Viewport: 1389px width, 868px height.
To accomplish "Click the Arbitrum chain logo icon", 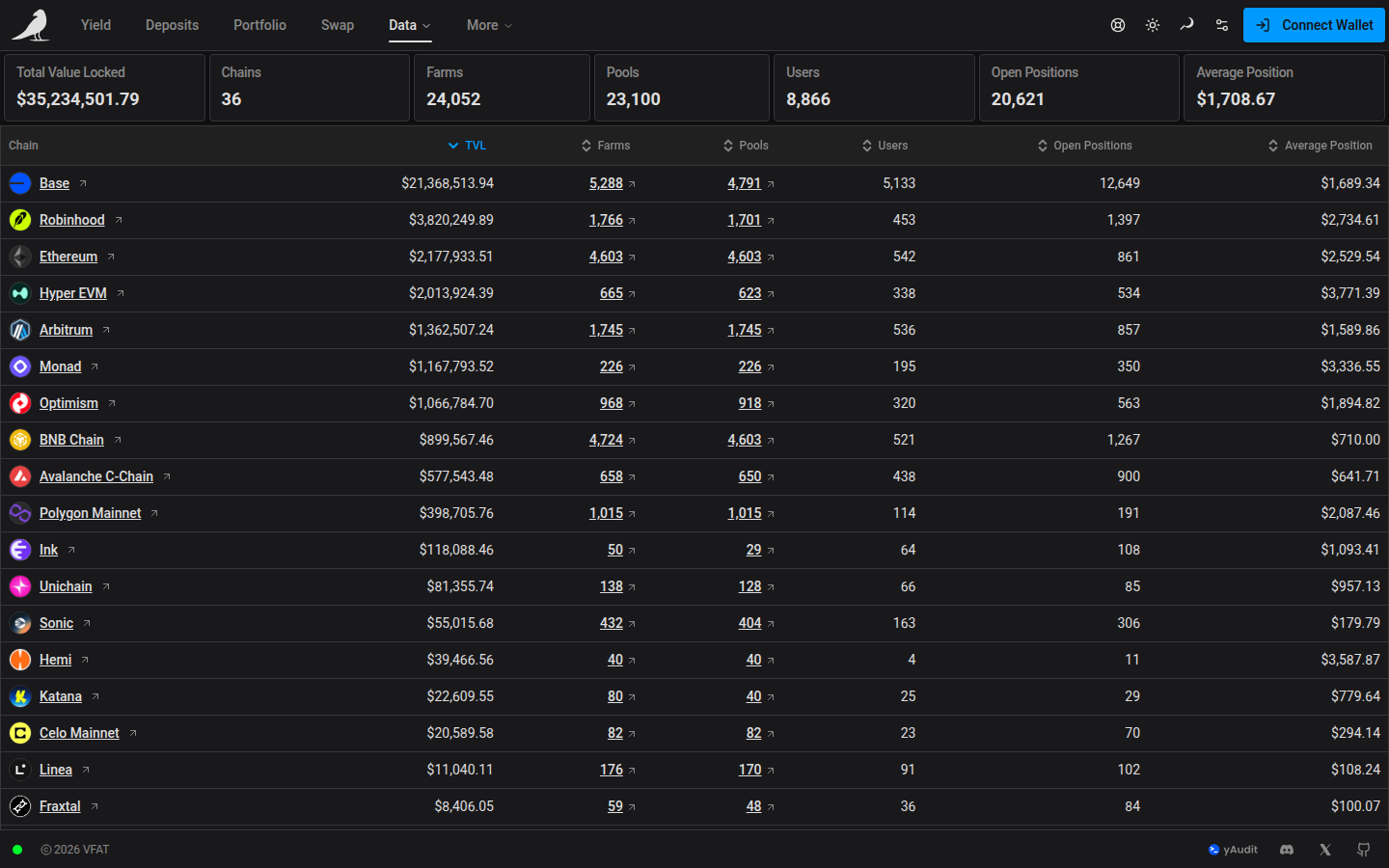I will click(x=20, y=330).
